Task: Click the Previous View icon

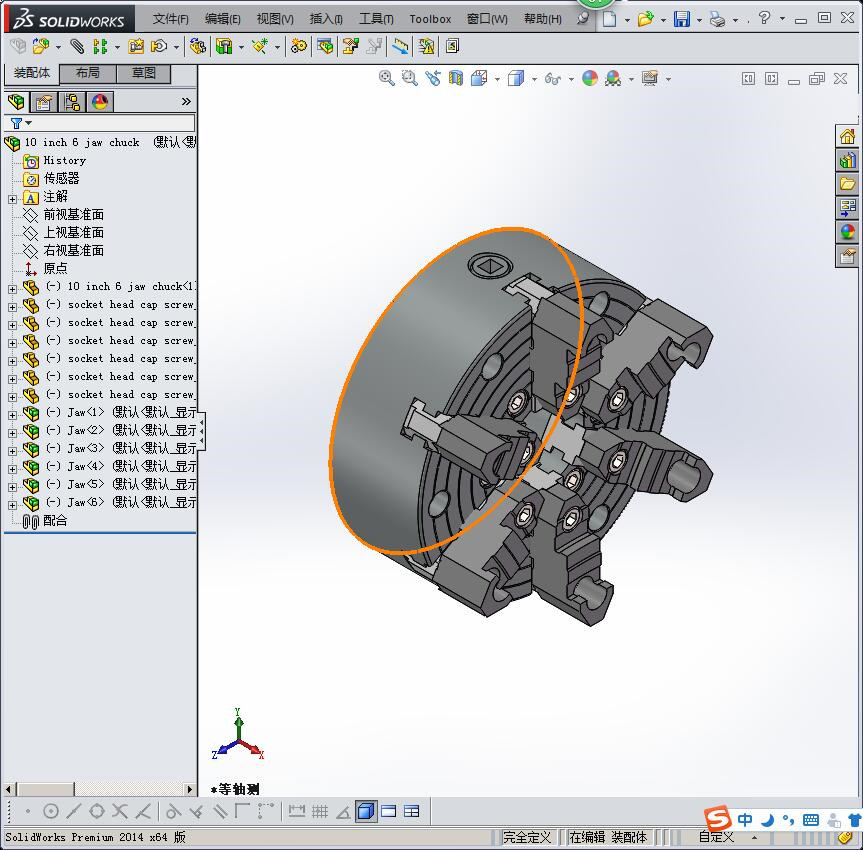Action: 433,79
